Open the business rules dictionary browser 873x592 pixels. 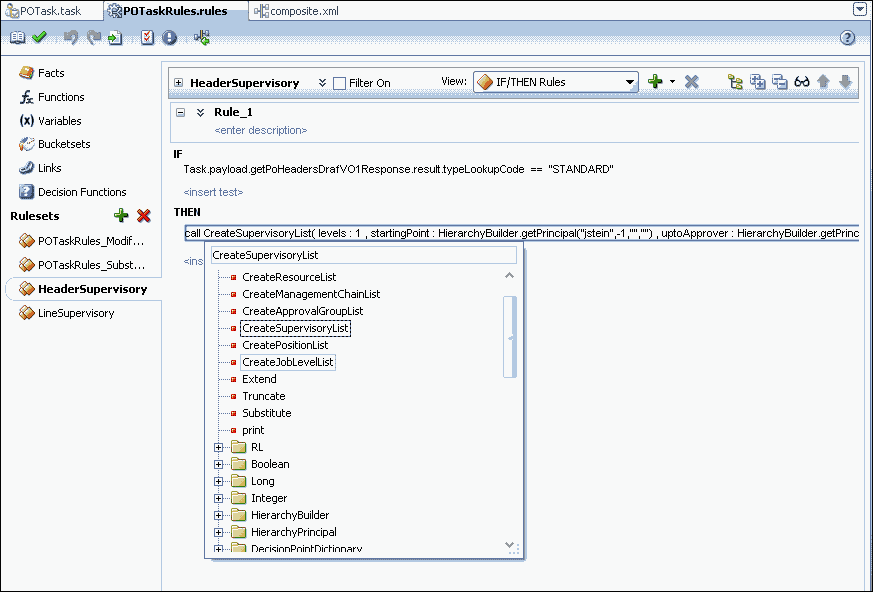[17, 36]
